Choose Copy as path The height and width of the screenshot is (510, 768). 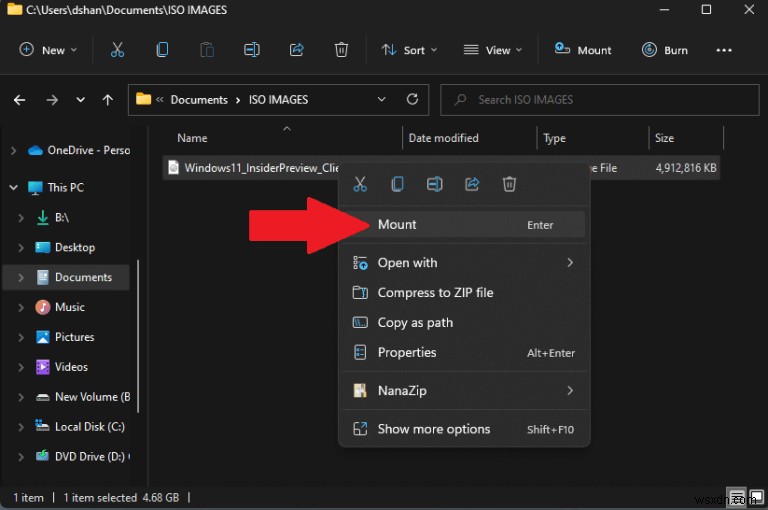[x=464, y=322]
